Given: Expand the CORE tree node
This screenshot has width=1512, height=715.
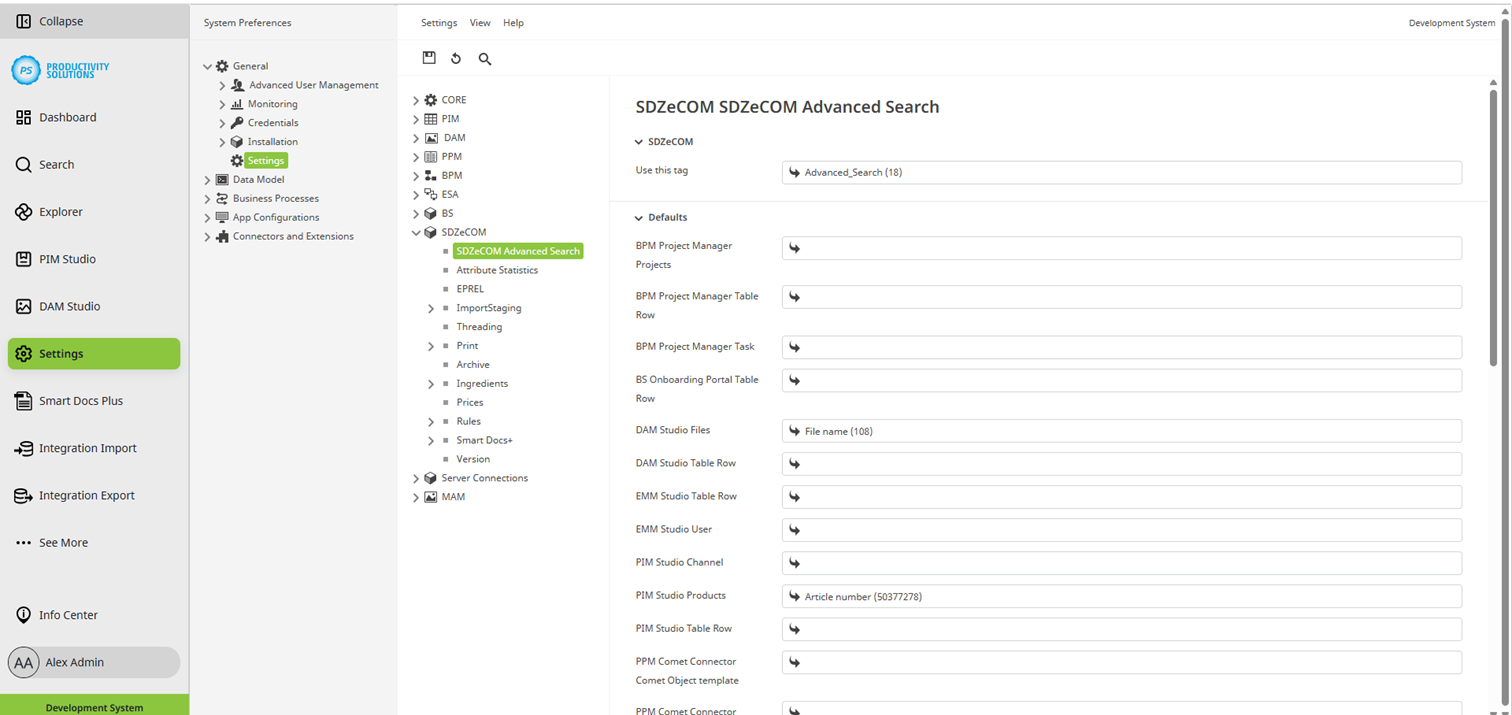Looking at the screenshot, I should tap(416, 99).
